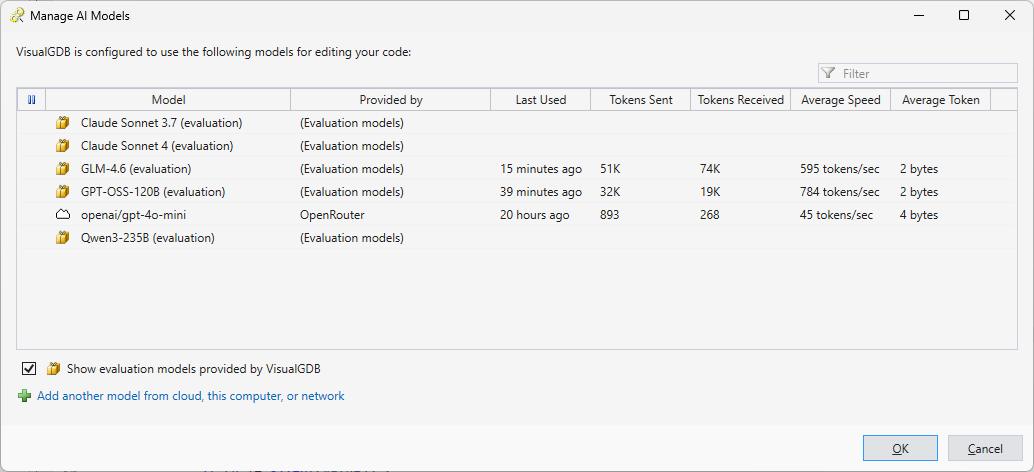1034x472 pixels.
Task: Click the Qwen3-235B model icon
Action: (x=63, y=238)
